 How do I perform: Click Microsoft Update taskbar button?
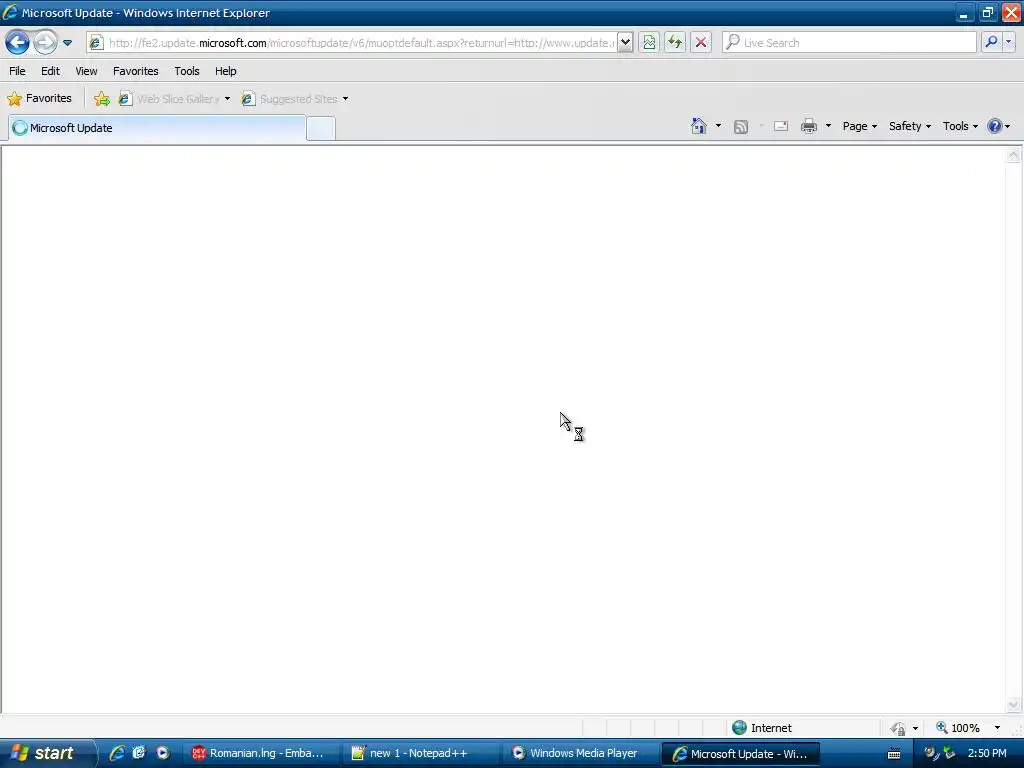741,754
